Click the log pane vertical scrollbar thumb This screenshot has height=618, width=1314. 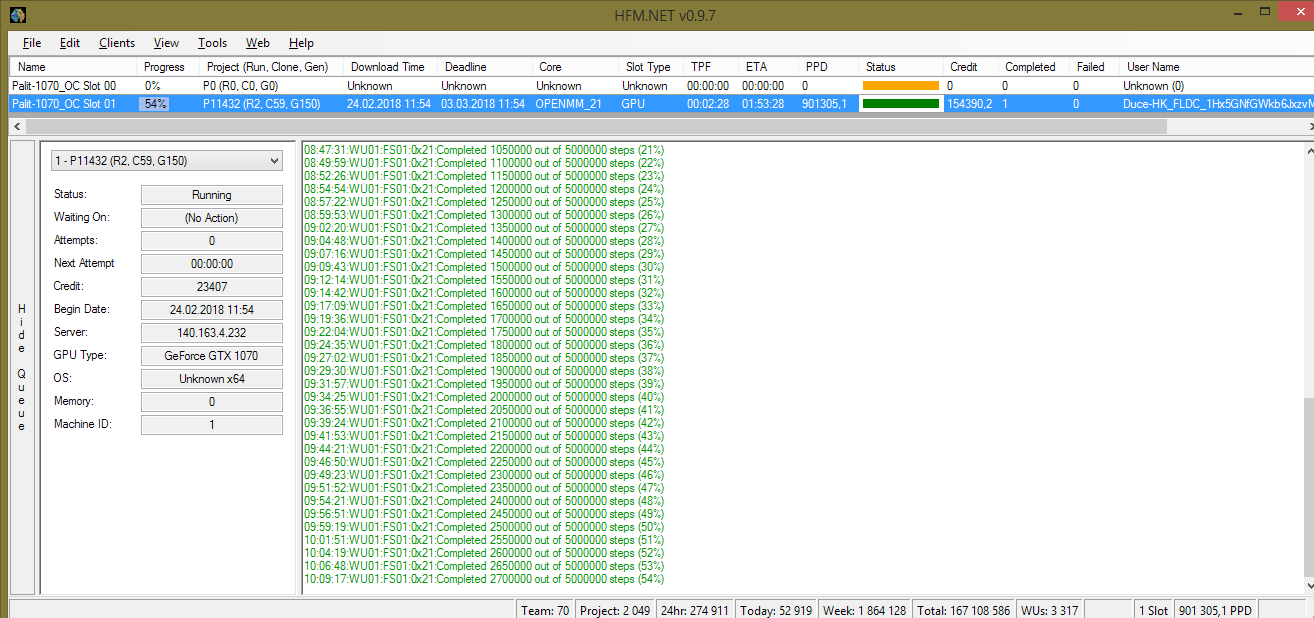pos(1309,488)
